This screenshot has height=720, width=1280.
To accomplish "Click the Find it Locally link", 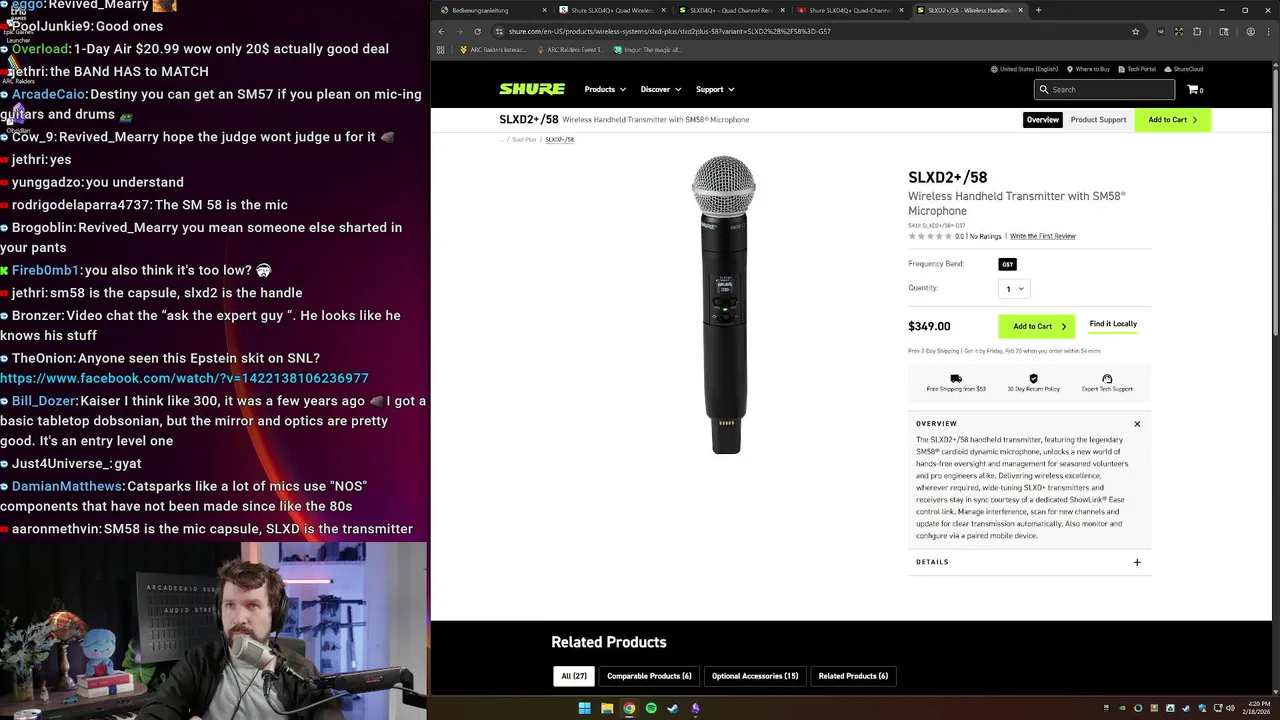I will coord(1113,324).
